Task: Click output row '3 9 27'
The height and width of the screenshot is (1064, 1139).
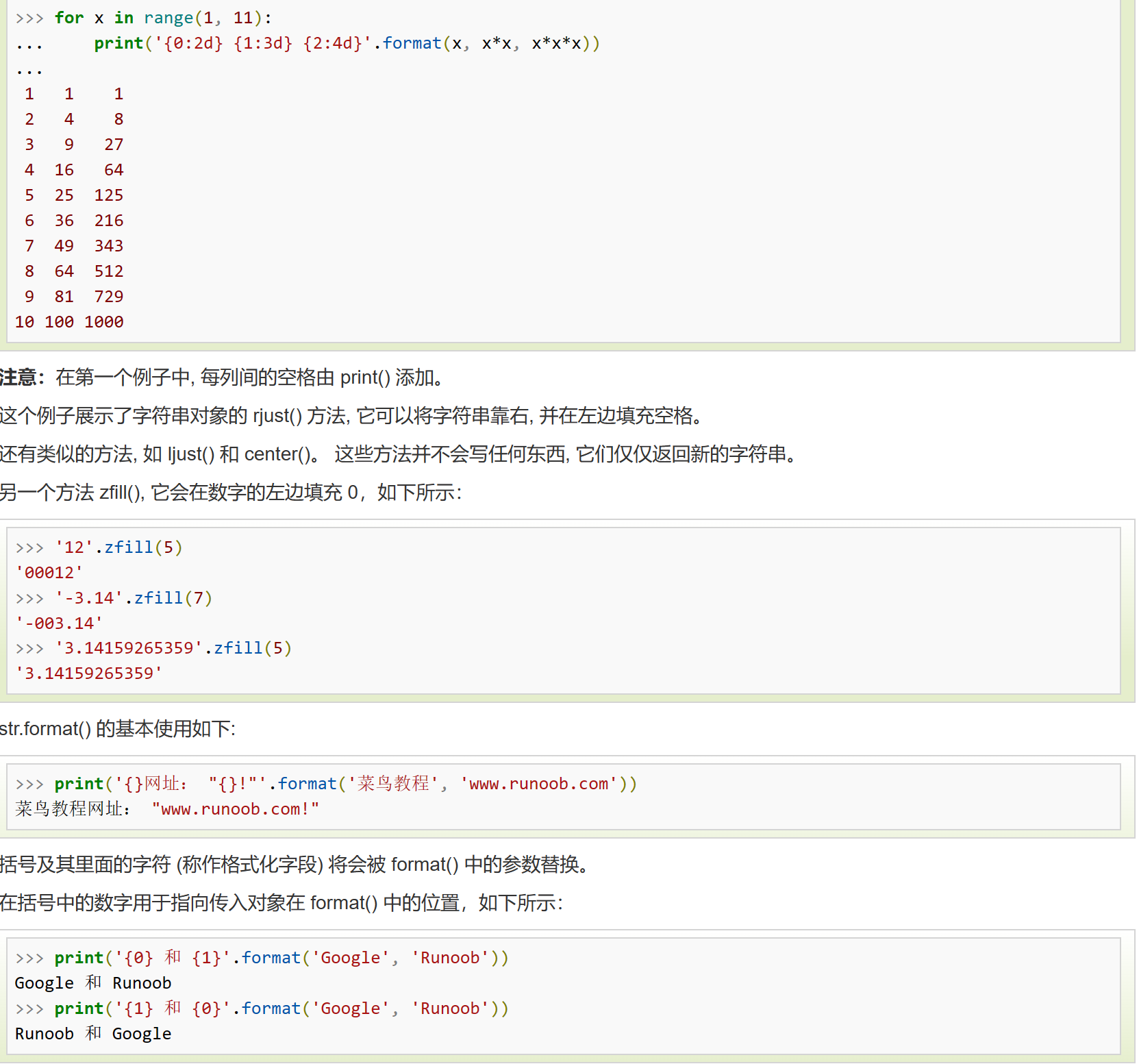Action: tap(74, 144)
